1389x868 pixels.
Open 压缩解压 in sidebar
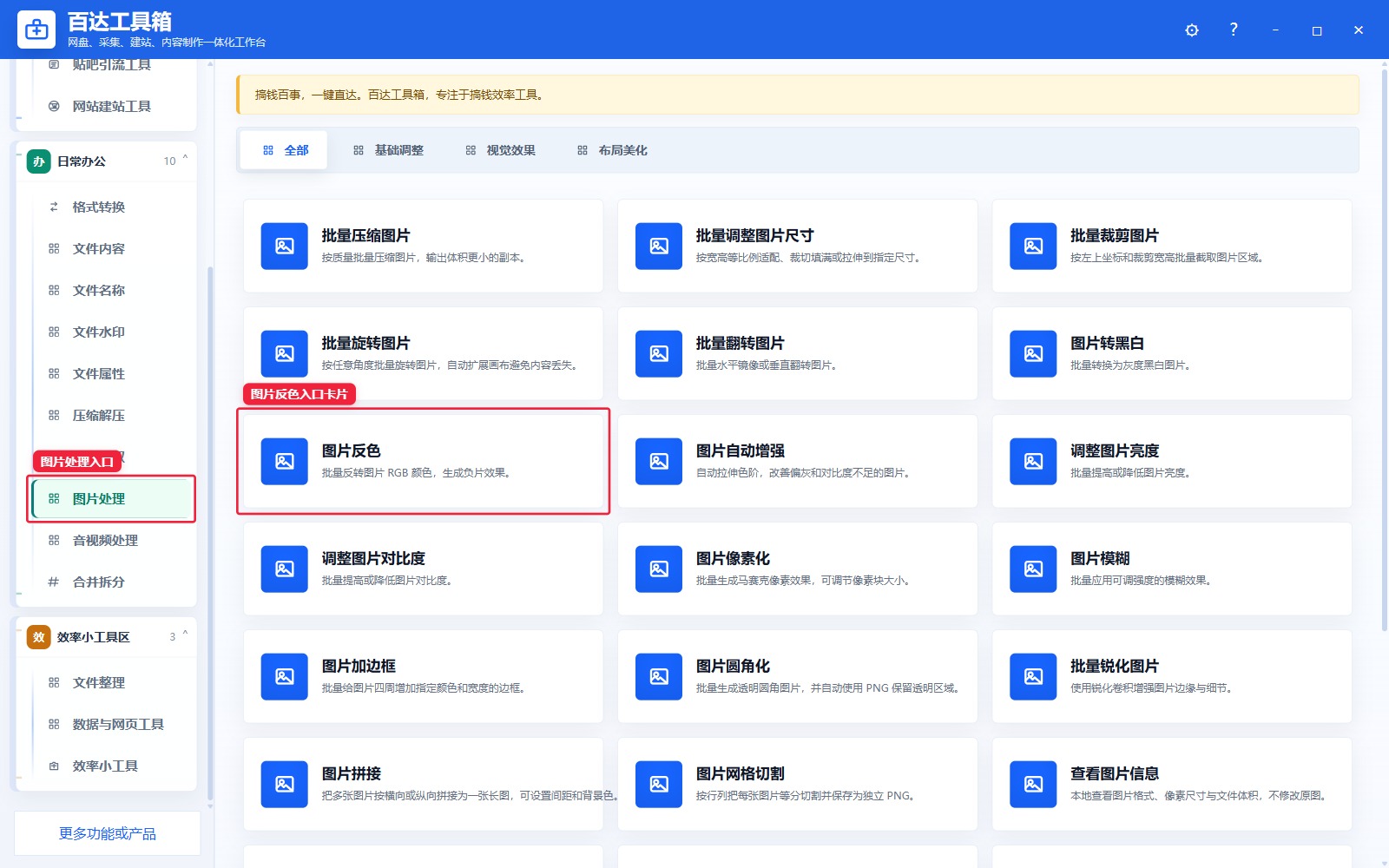pos(111,415)
